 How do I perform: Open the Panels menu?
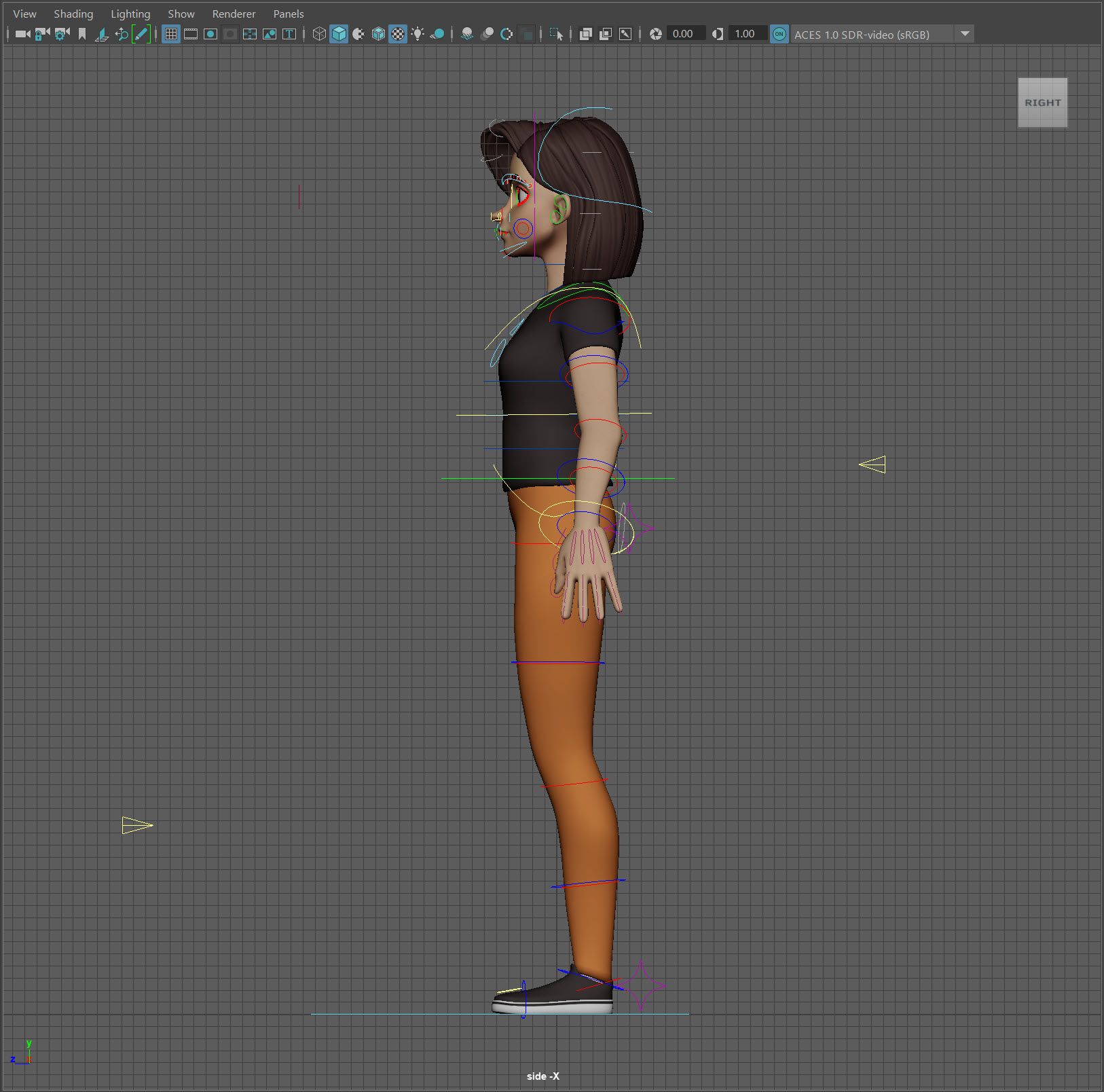(x=288, y=14)
